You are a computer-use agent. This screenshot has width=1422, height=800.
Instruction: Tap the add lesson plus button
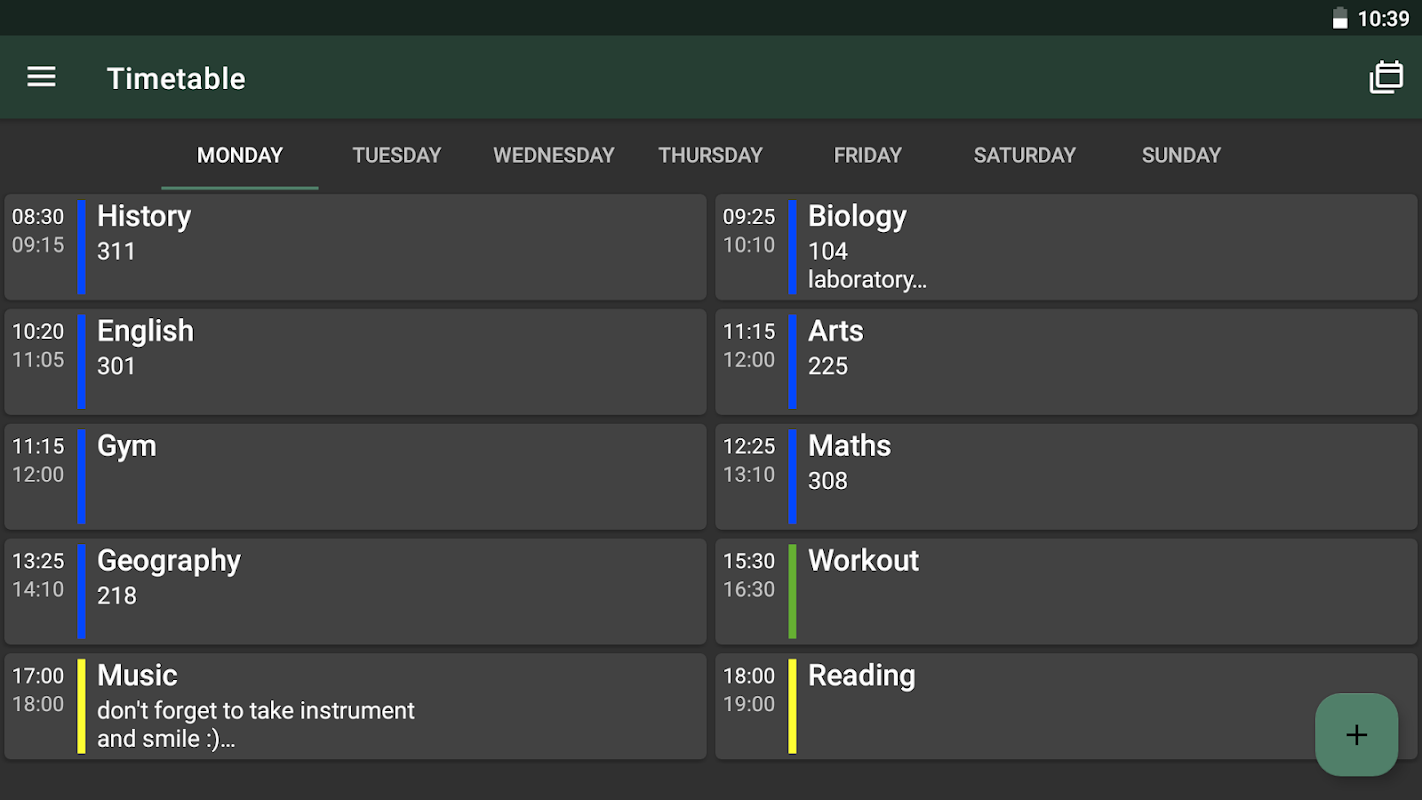[x=1356, y=735]
